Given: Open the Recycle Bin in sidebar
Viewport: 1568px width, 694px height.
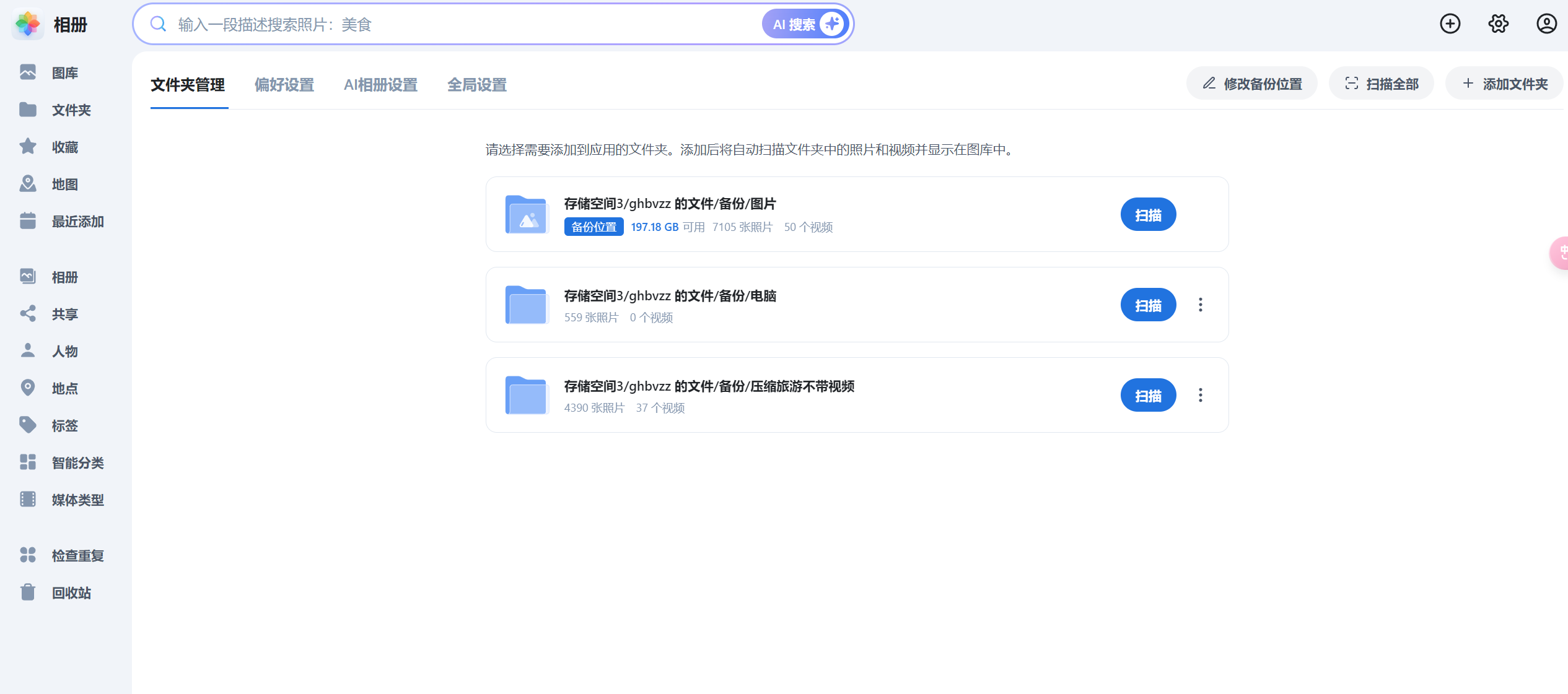Looking at the screenshot, I should tap(28, 592).
